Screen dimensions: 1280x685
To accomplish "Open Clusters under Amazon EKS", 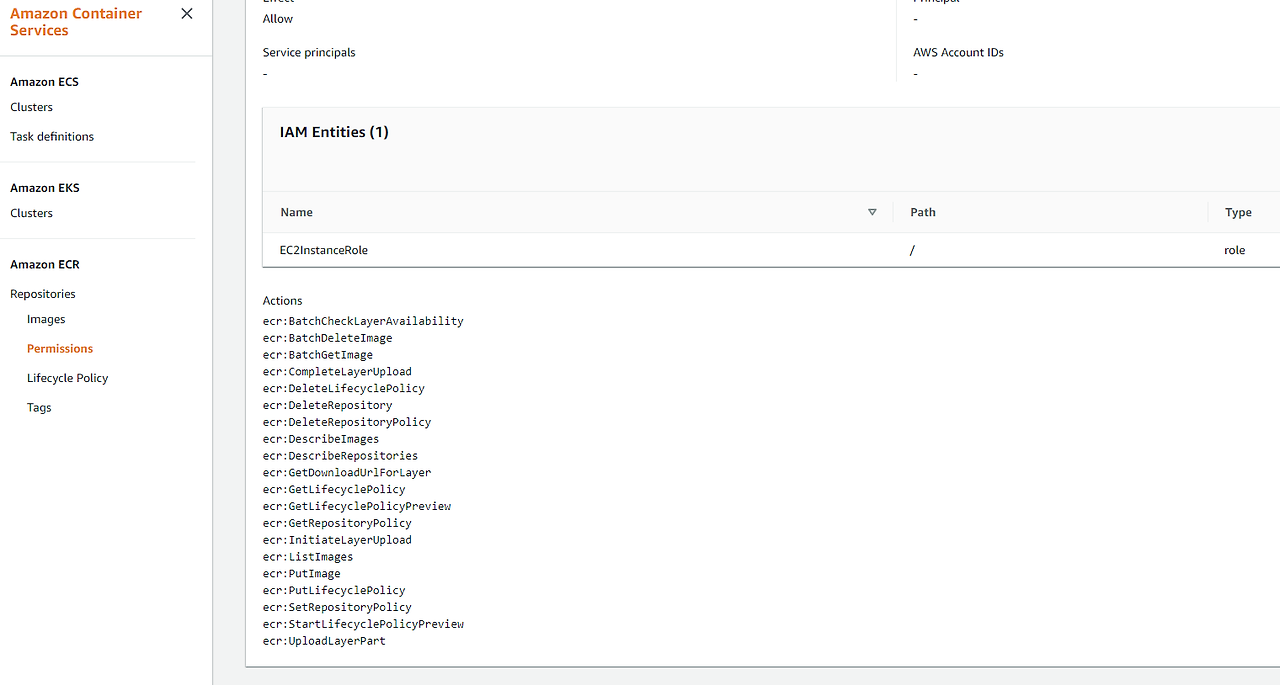I will pos(31,213).
